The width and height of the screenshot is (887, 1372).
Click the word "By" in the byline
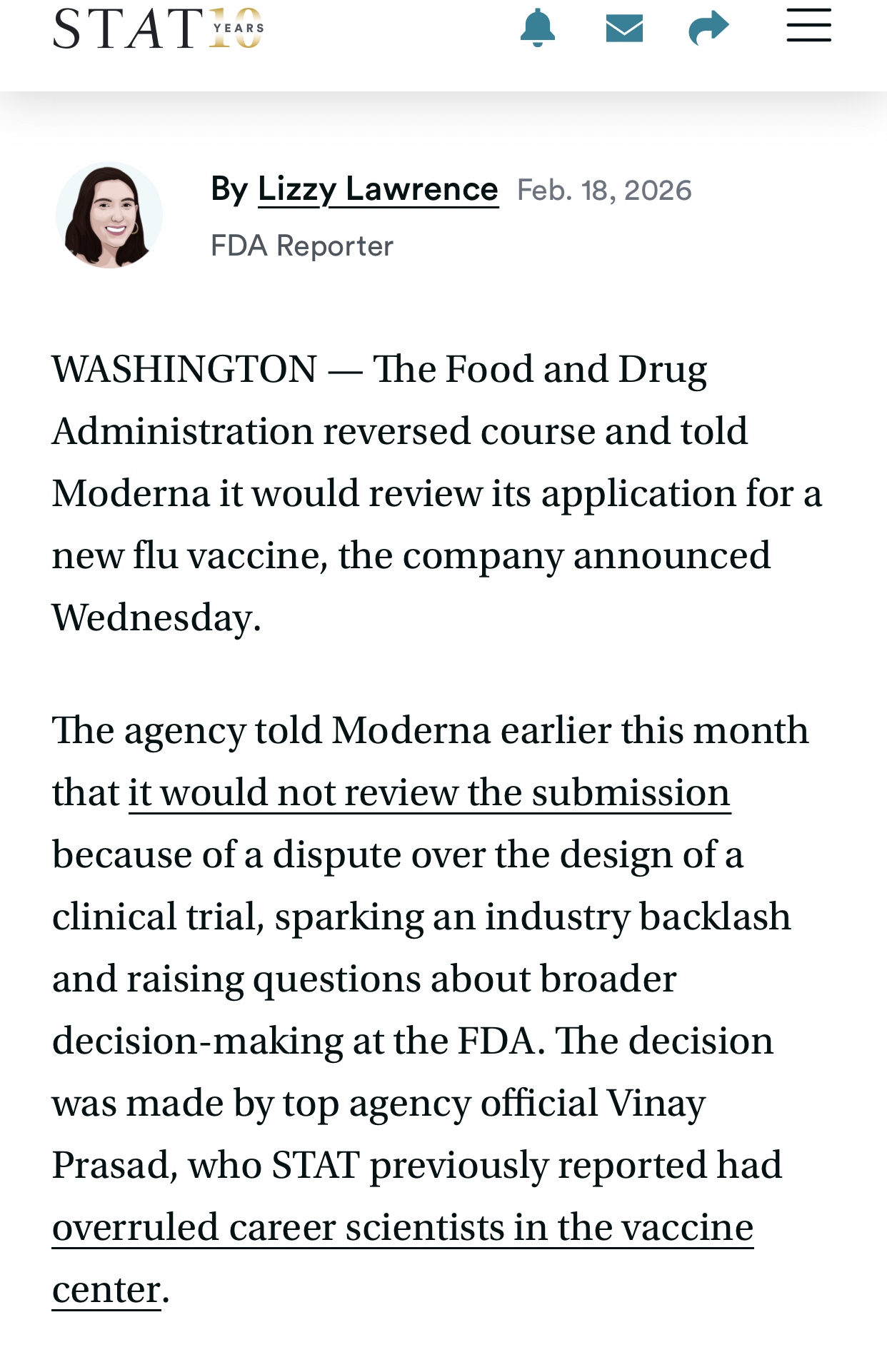(x=229, y=190)
